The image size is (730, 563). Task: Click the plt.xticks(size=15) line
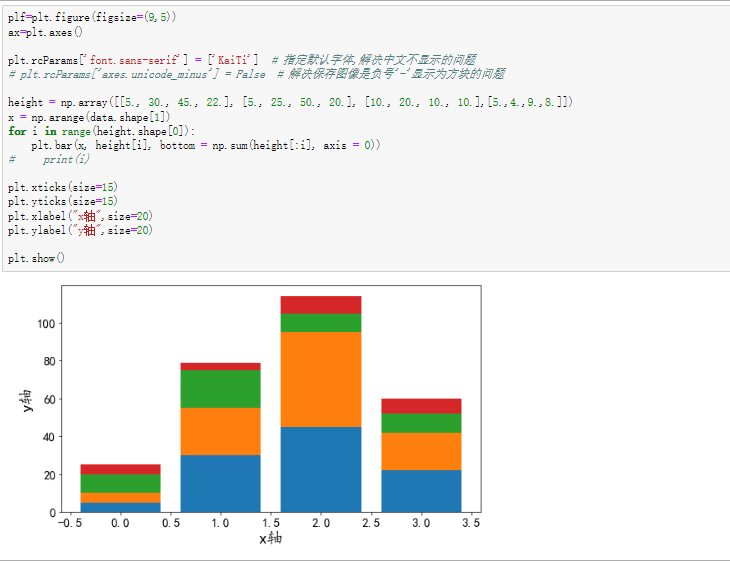62,188
